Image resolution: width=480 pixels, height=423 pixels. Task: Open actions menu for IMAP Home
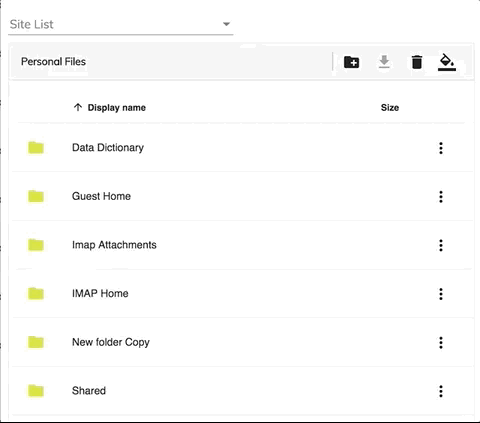[x=441, y=294]
